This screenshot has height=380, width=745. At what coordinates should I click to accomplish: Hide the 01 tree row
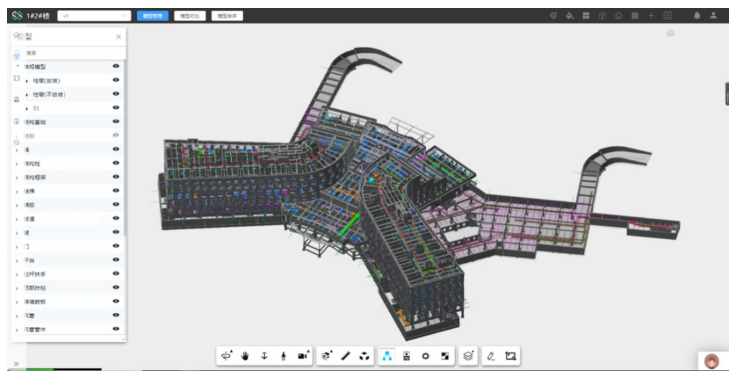tap(116, 108)
